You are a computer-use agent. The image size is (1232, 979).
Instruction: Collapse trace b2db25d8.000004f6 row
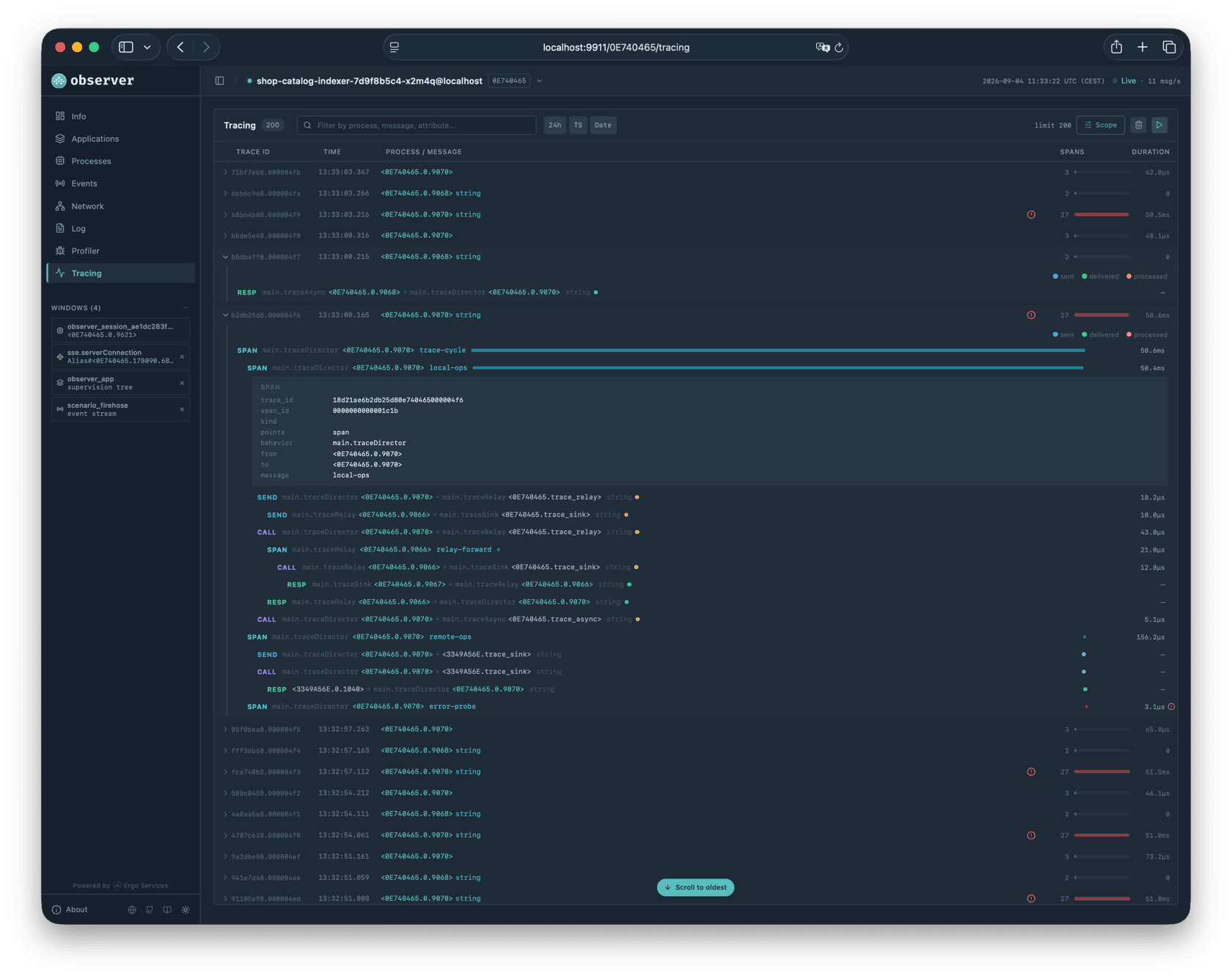click(x=225, y=315)
